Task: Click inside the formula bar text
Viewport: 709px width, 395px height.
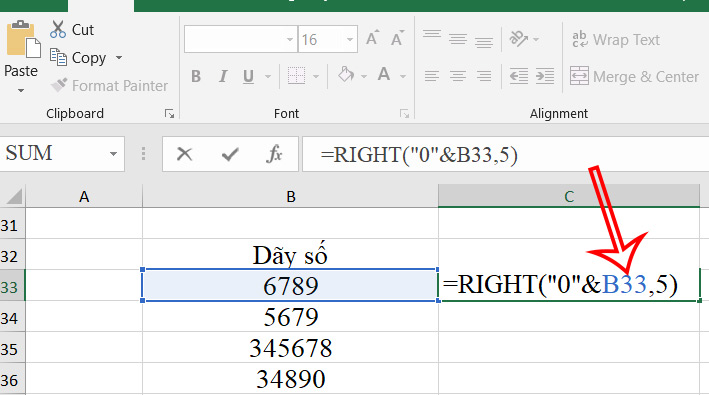Action: pyautogui.click(x=419, y=155)
